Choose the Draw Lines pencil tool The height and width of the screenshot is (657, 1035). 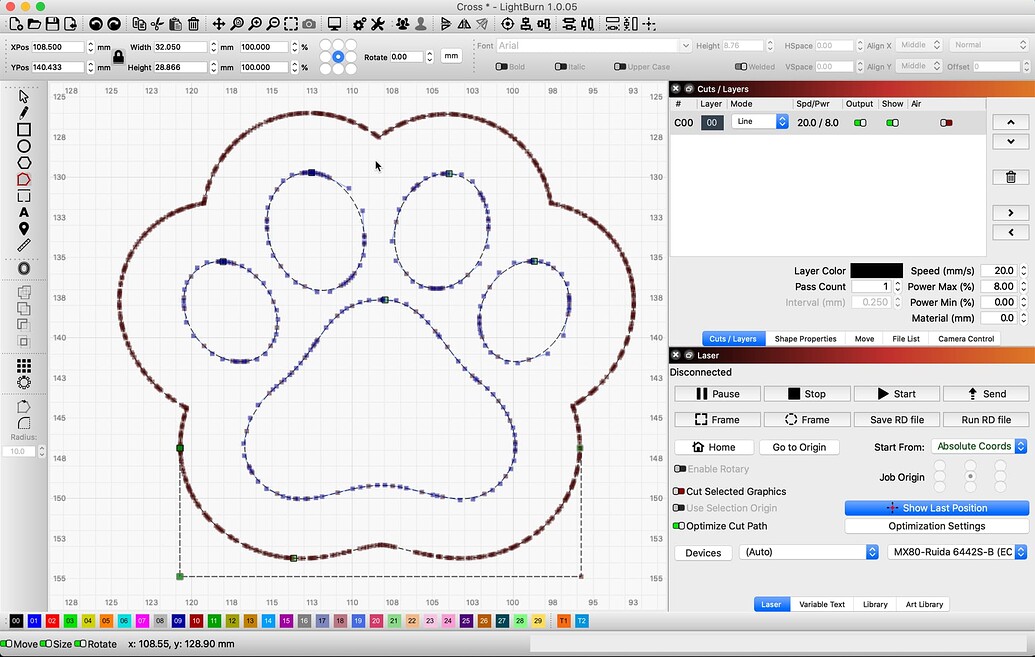click(x=24, y=113)
